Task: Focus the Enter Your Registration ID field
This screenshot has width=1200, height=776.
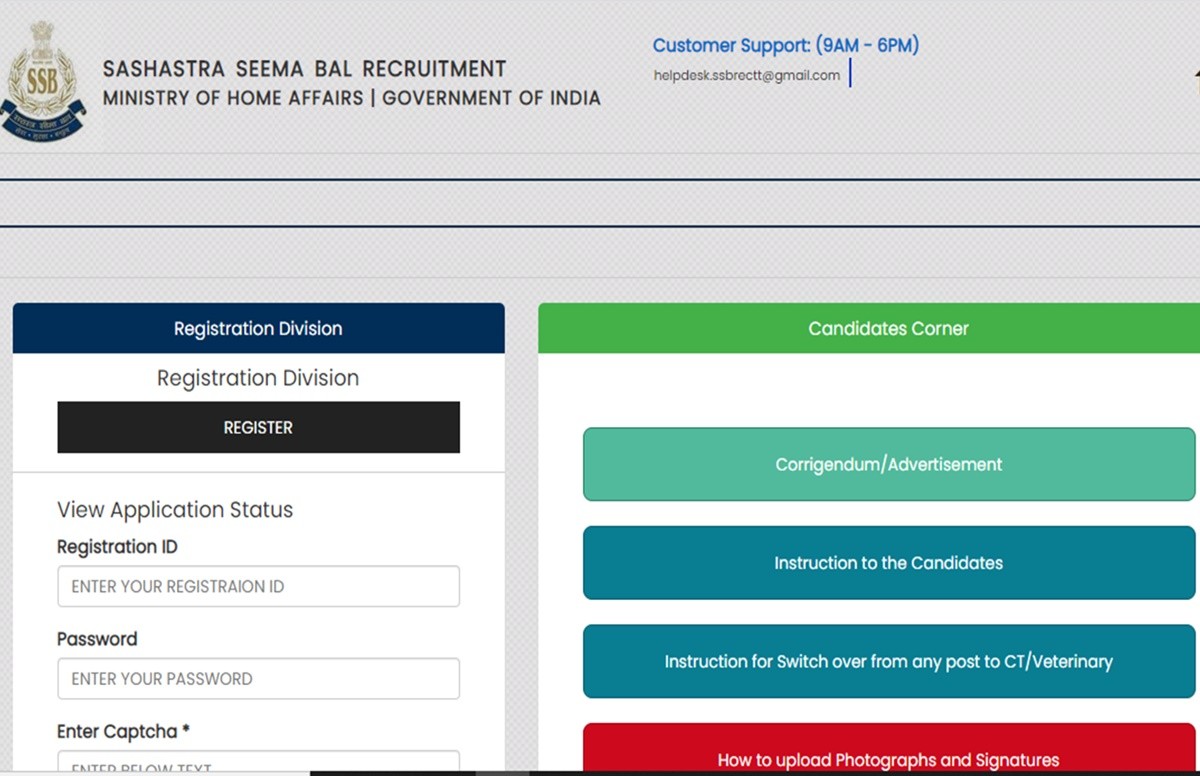Action: pos(258,586)
